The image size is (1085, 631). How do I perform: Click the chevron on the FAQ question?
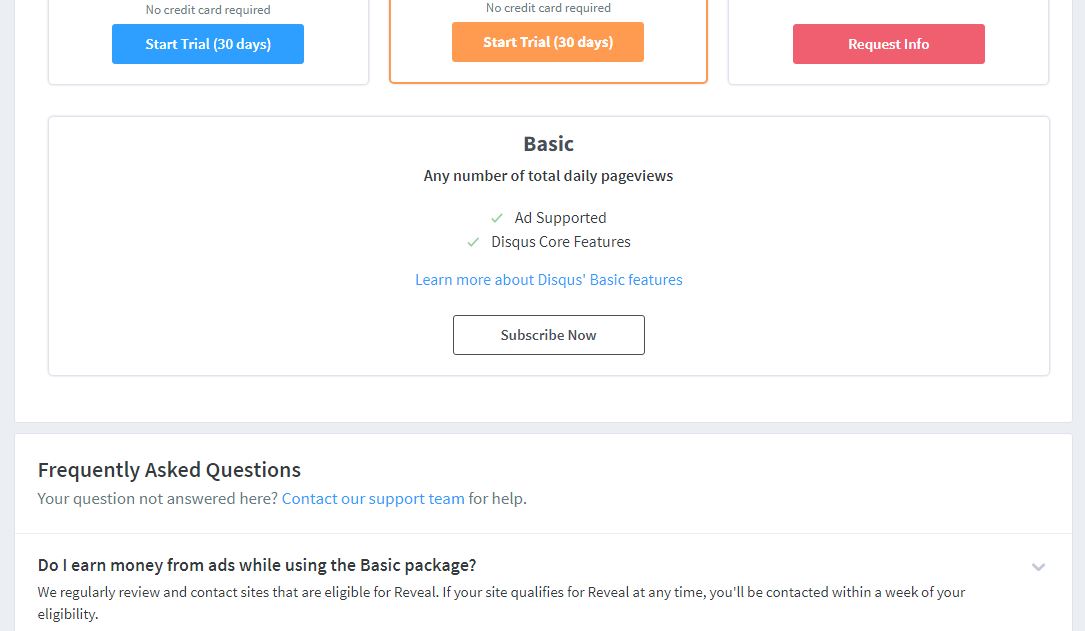pos(1038,567)
